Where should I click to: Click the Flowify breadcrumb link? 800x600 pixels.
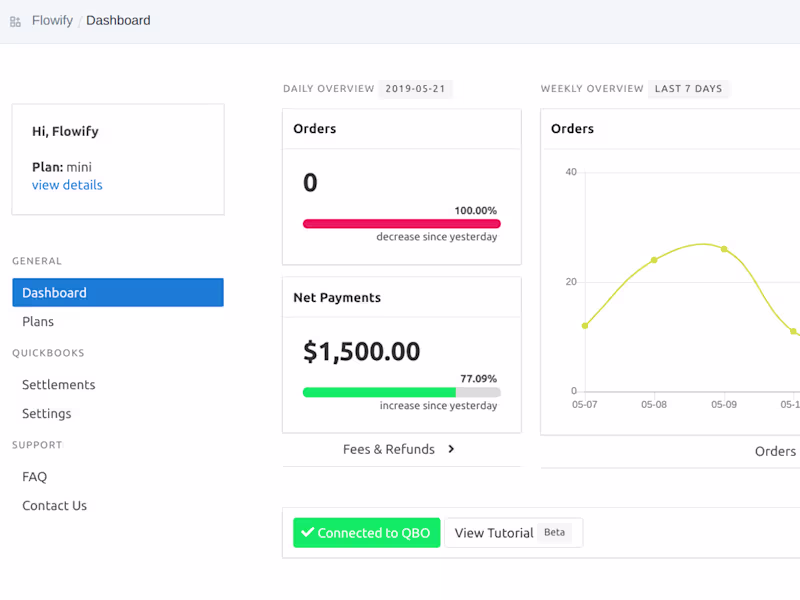point(52,21)
